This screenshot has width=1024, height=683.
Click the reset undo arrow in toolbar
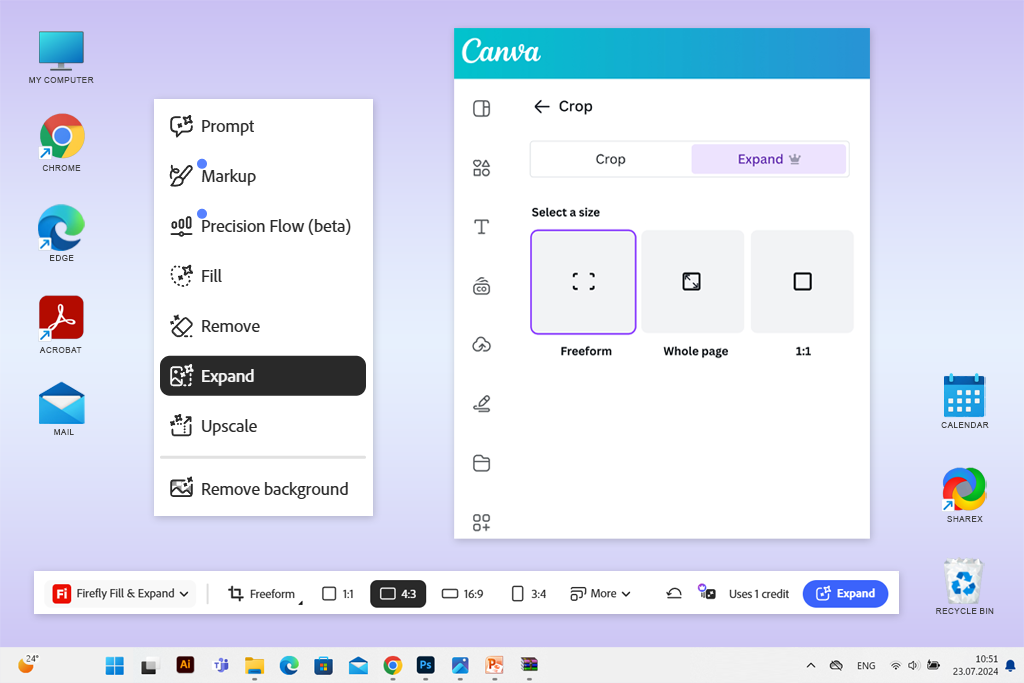[674, 594]
